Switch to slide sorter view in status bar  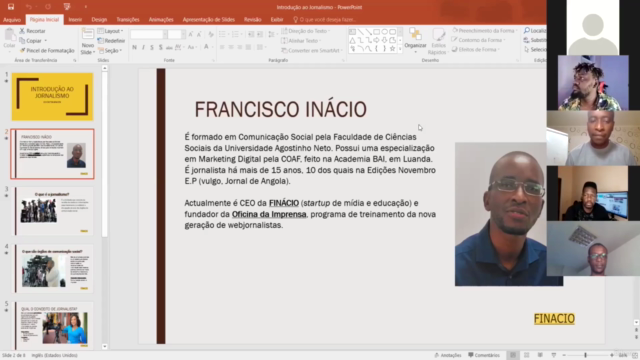(527, 355)
